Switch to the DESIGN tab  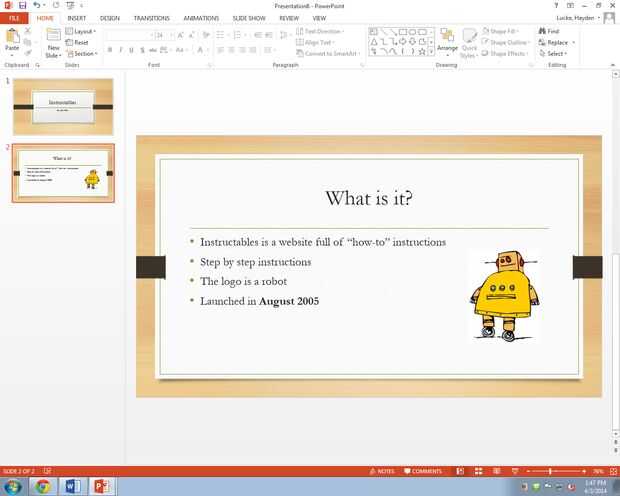pos(110,18)
